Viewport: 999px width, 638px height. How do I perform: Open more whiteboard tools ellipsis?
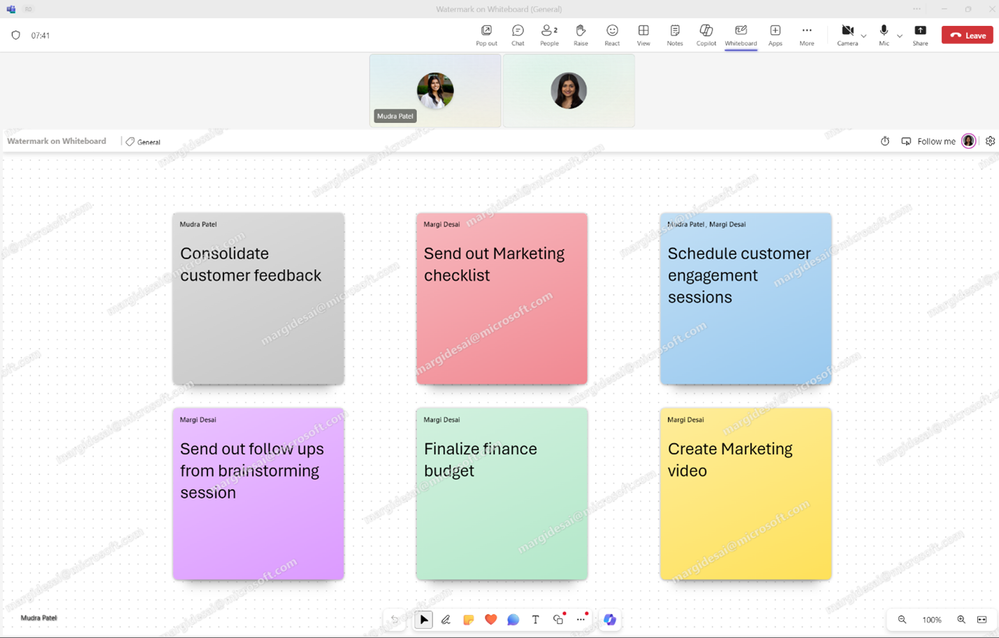pyautogui.click(x=581, y=619)
